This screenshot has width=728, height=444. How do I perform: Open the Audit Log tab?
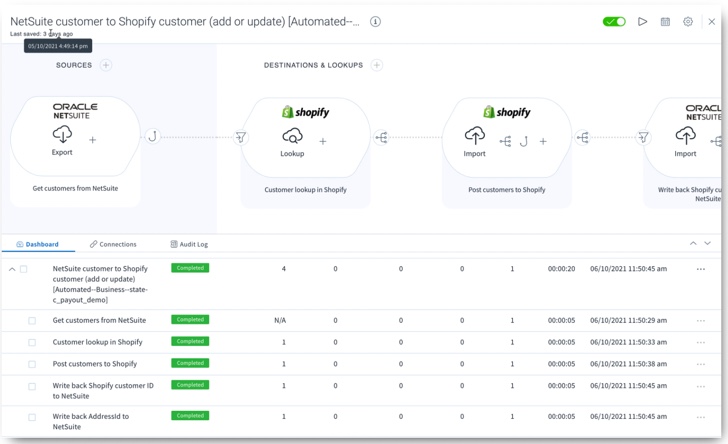tap(189, 244)
